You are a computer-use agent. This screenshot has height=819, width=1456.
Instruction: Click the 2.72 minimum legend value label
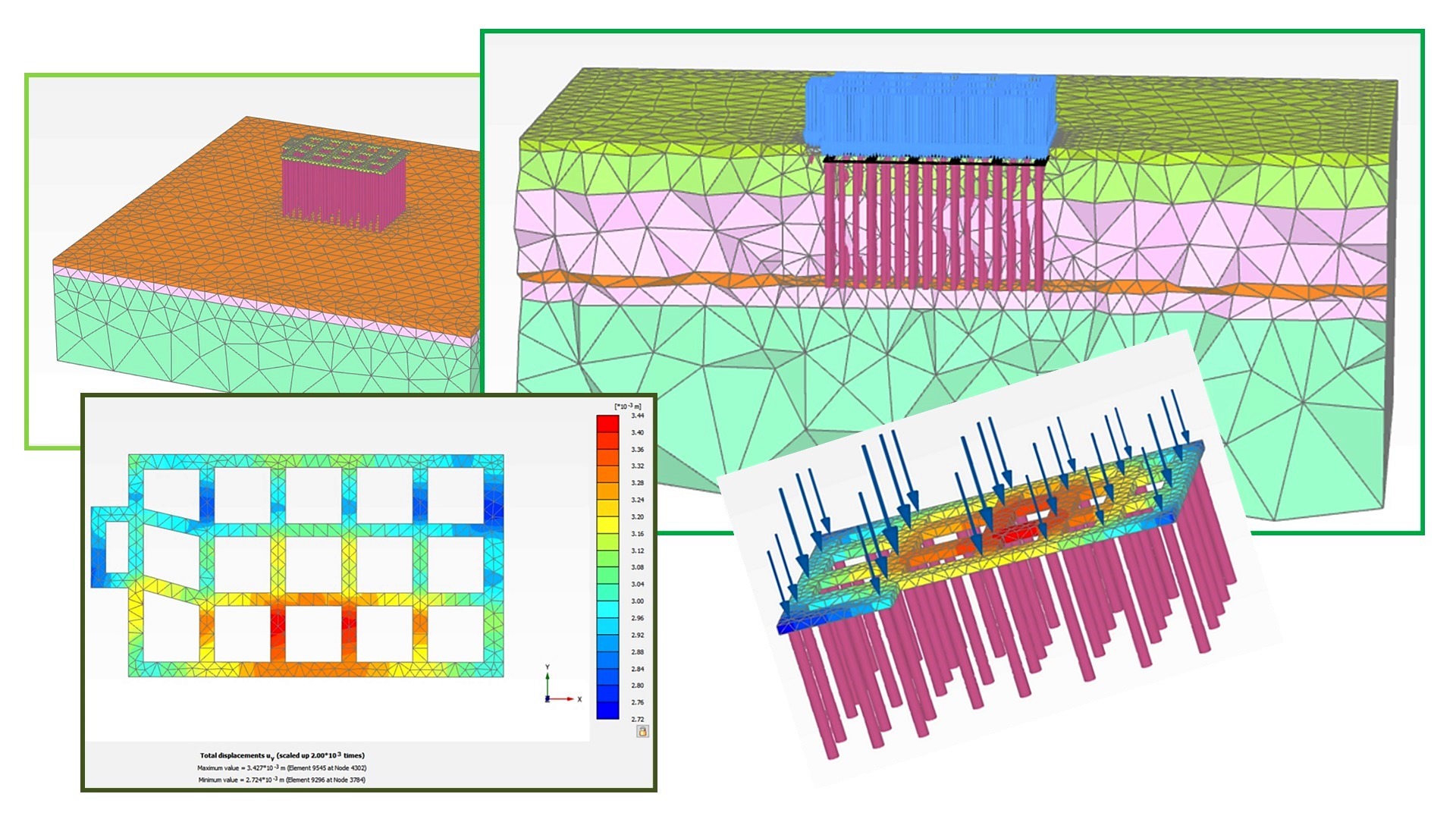pos(637,719)
